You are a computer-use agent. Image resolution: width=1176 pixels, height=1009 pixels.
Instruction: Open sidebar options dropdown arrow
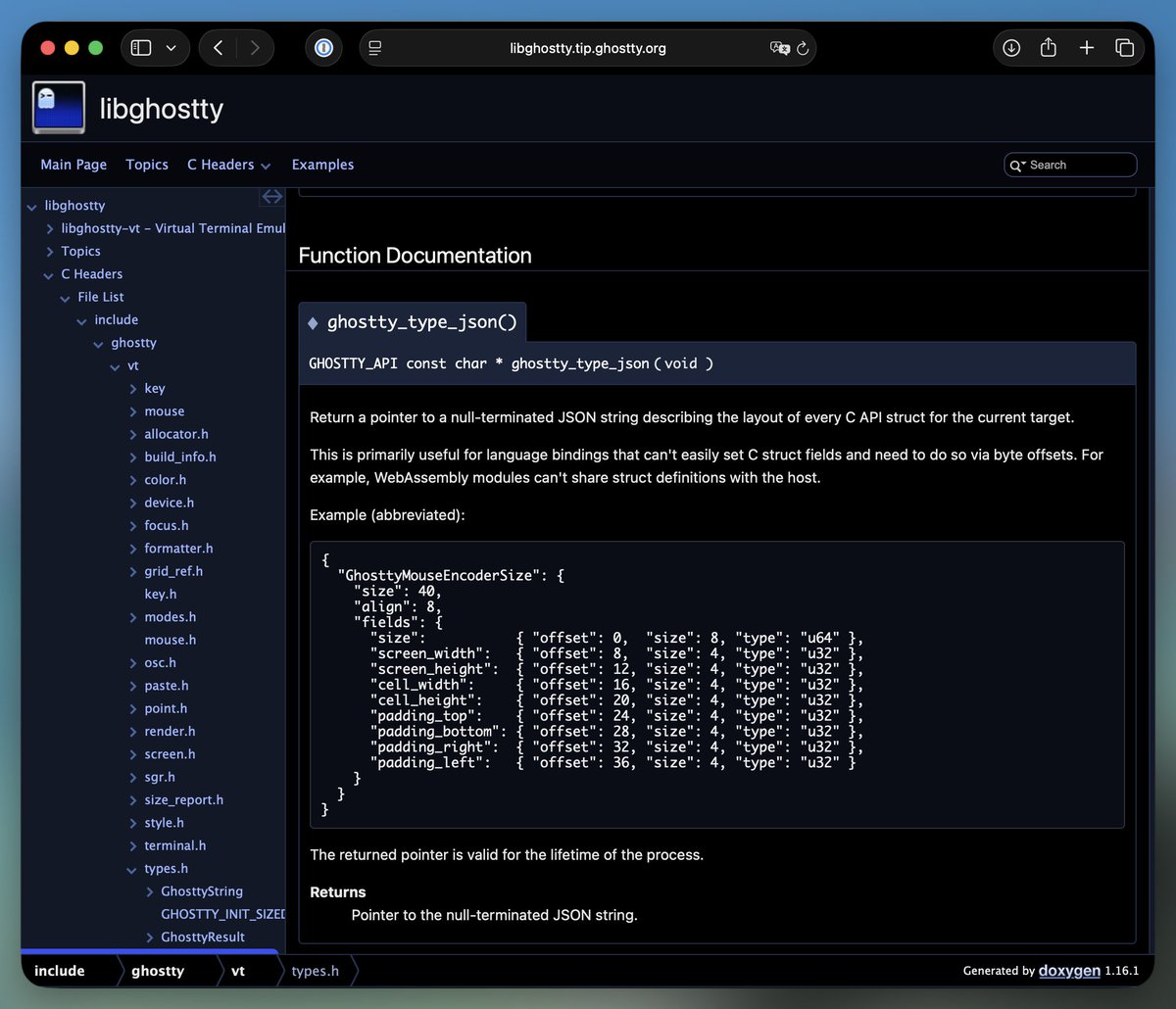(171, 48)
